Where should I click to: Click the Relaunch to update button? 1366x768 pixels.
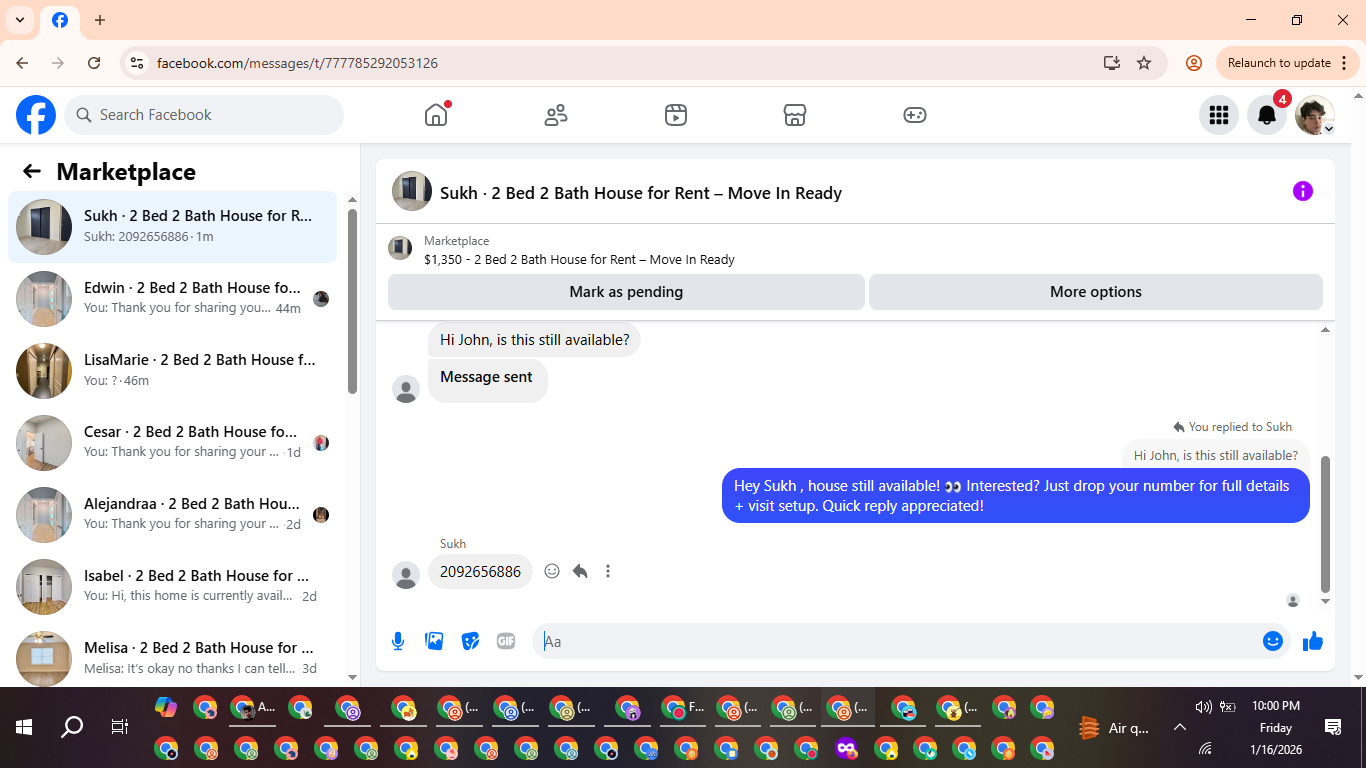click(x=1288, y=63)
